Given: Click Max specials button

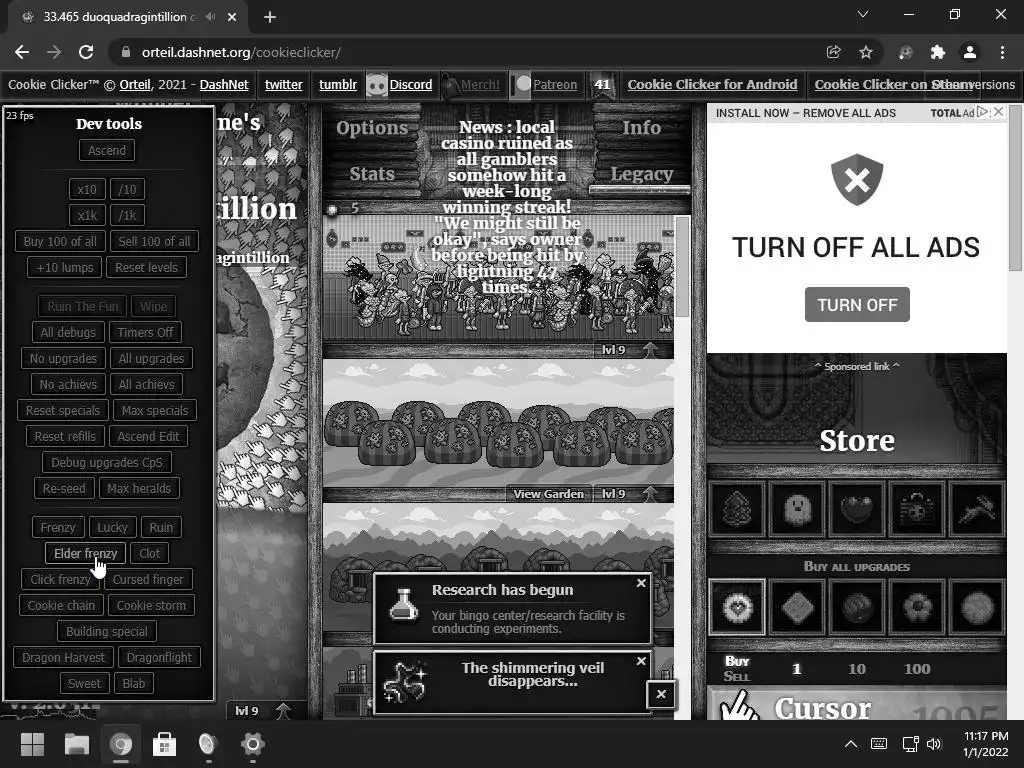Looking at the screenshot, I should pos(155,410).
